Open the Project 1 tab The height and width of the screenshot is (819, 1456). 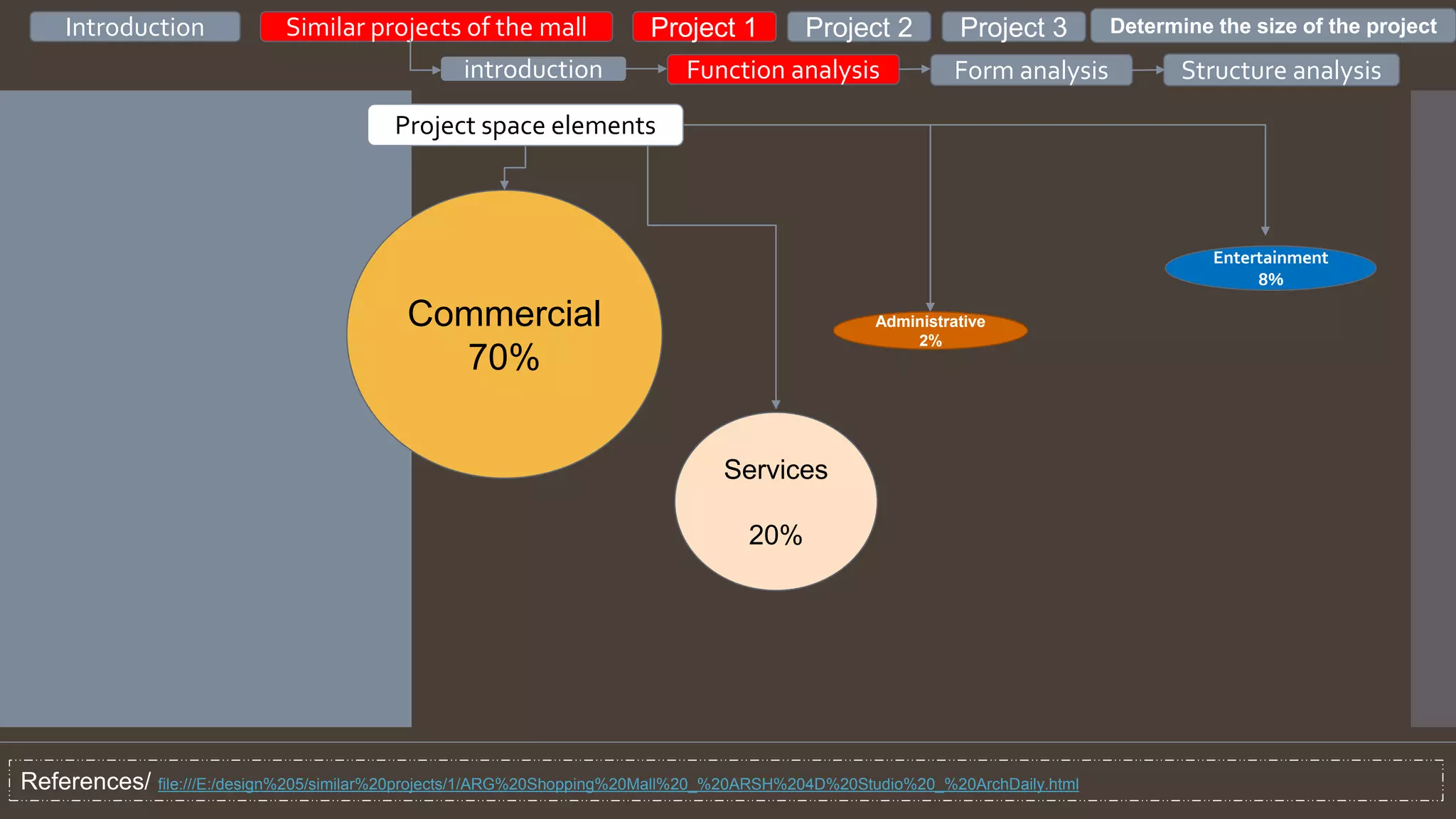(703, 27)
